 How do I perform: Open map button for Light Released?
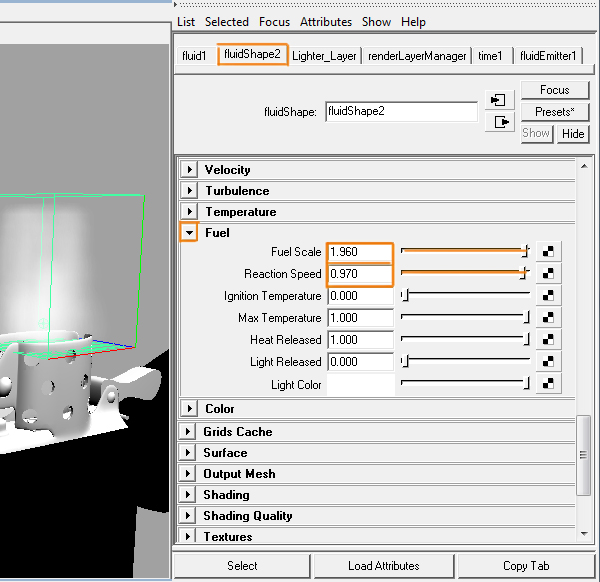[548, 362]
